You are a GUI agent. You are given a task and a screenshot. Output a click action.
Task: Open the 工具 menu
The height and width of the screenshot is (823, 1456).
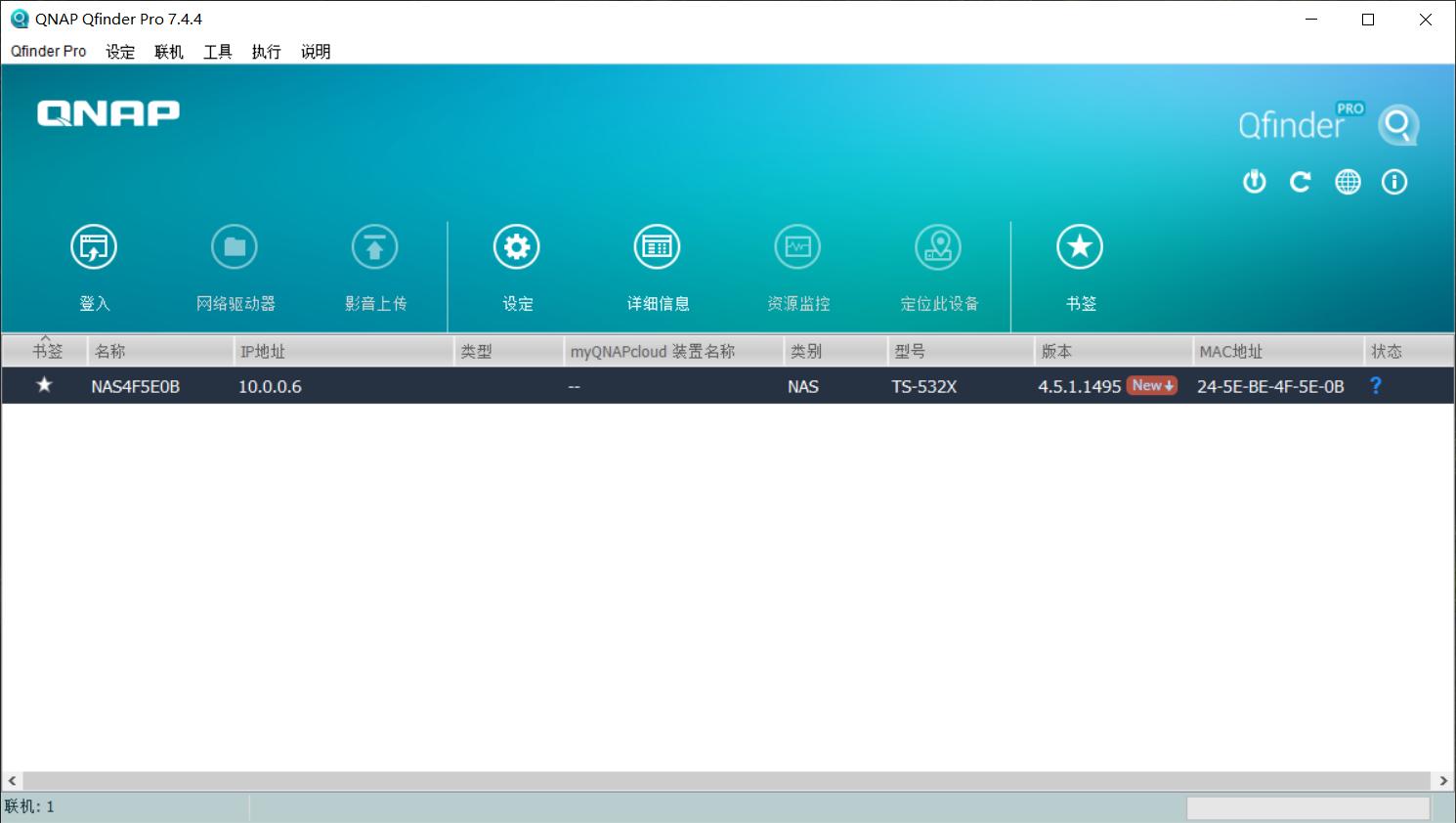coord(216,52)
